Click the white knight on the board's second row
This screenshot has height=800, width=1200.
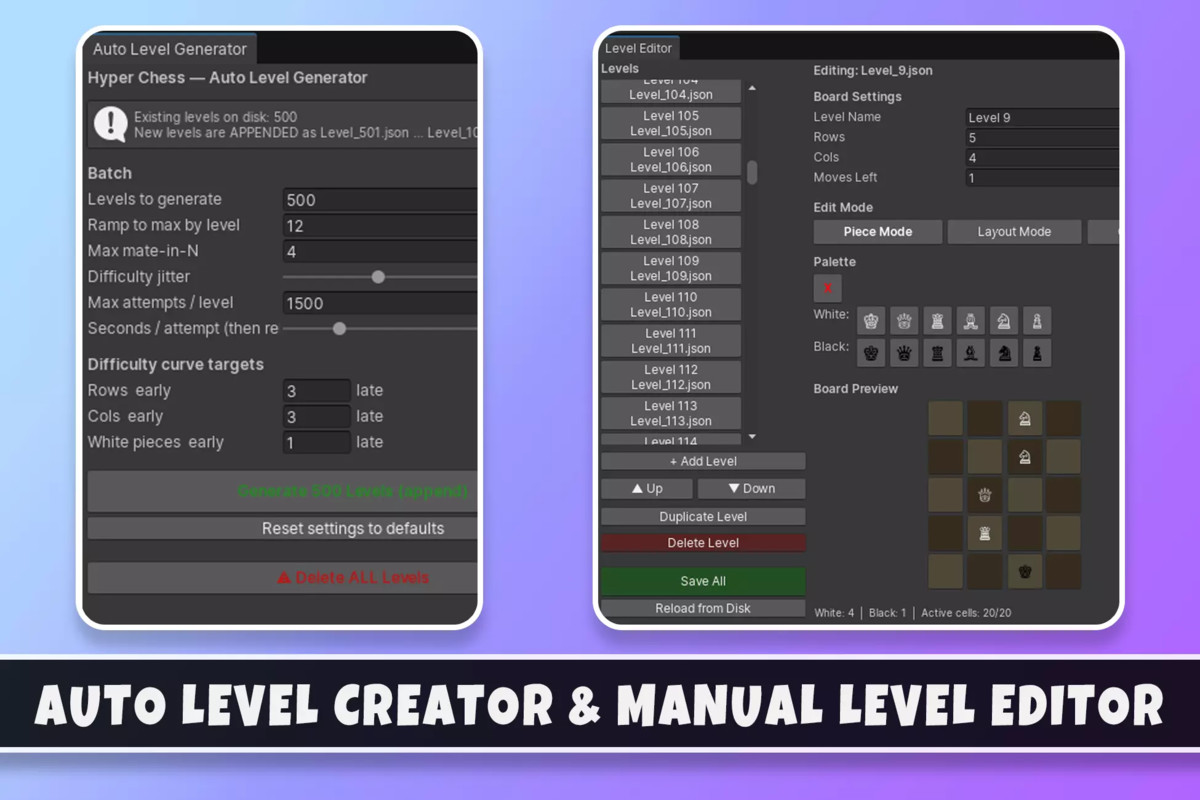click(1025, 457)
